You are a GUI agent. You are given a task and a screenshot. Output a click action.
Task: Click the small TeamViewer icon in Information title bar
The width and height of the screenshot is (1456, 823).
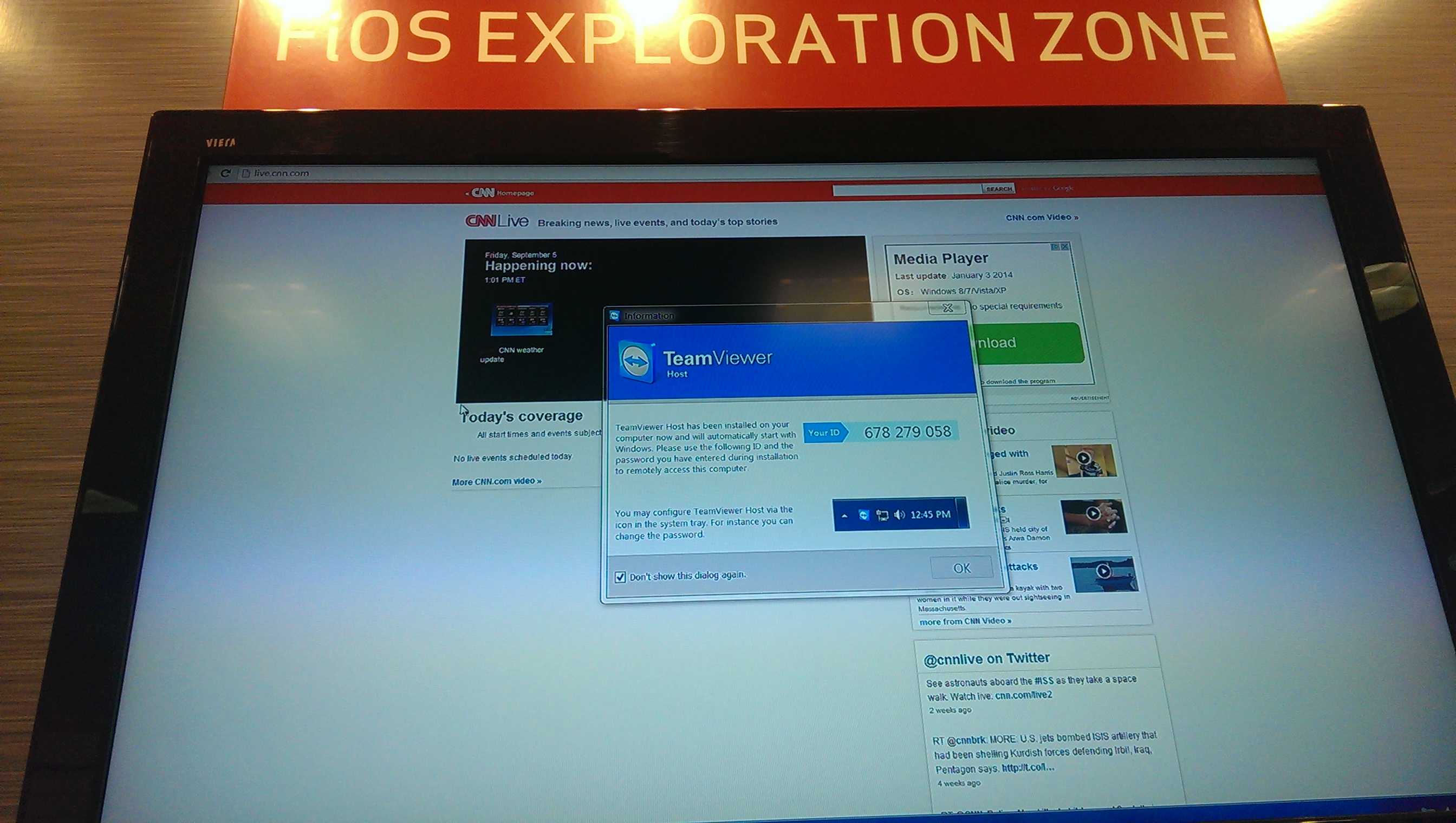pyautogui.click(x=615, y=316)
